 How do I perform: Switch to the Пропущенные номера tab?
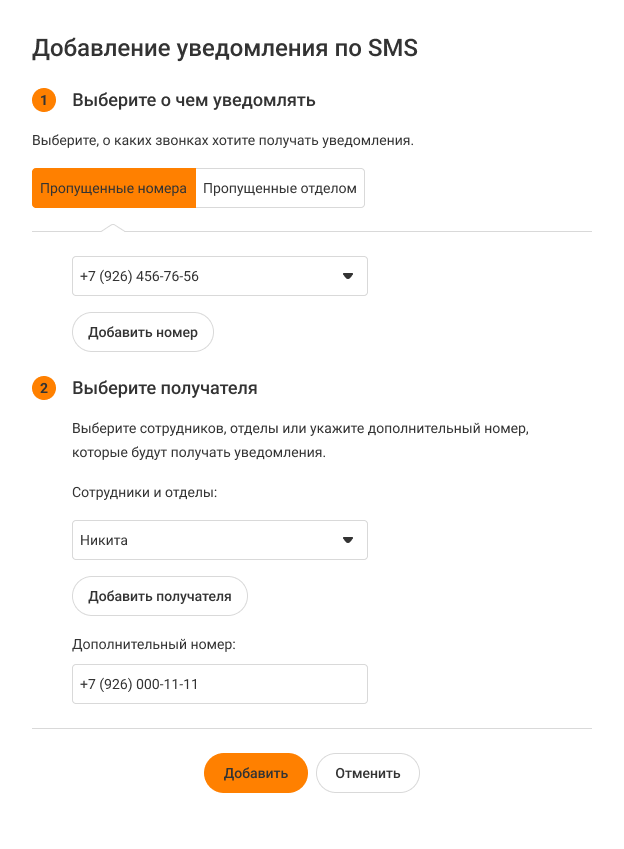(x=114, y=188)
